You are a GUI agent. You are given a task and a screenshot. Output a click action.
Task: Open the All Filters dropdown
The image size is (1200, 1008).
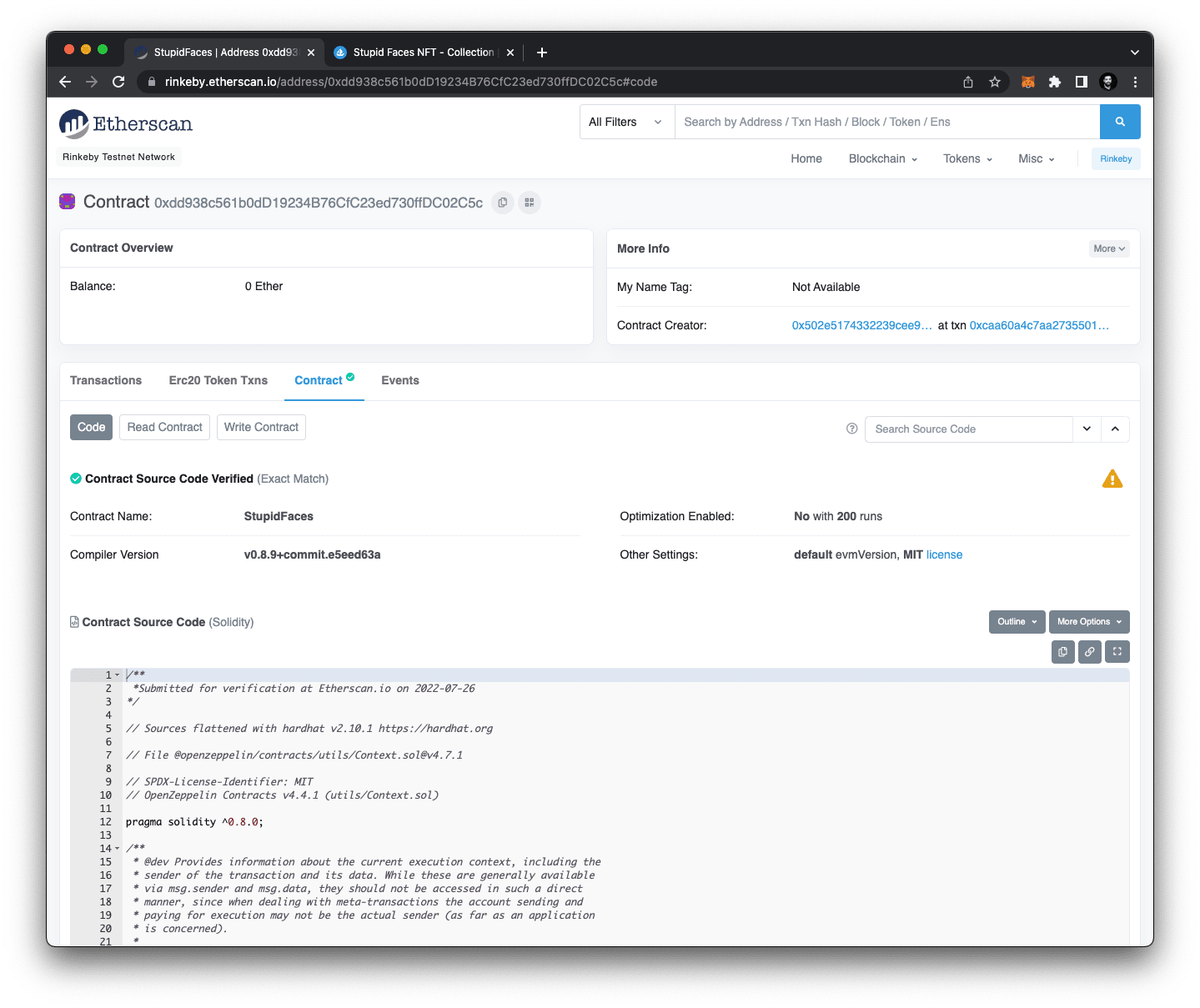click(x=627, y=122)
